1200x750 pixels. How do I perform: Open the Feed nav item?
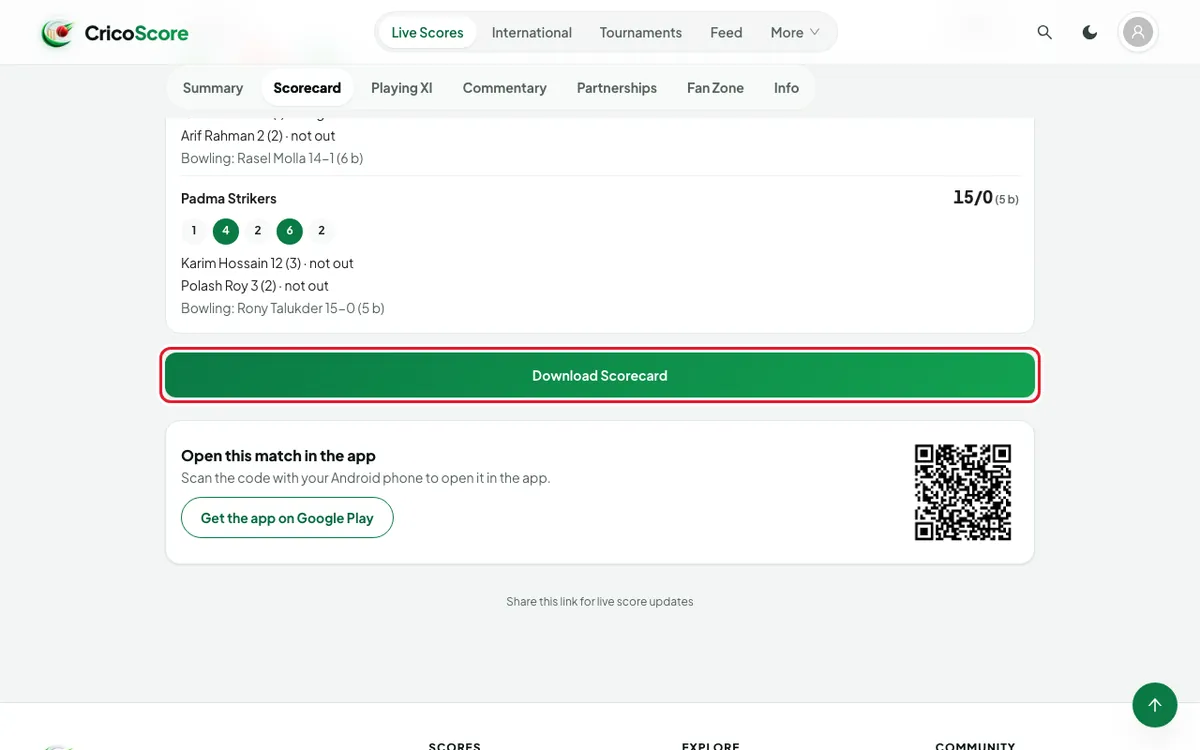click(x=726, y=33)
